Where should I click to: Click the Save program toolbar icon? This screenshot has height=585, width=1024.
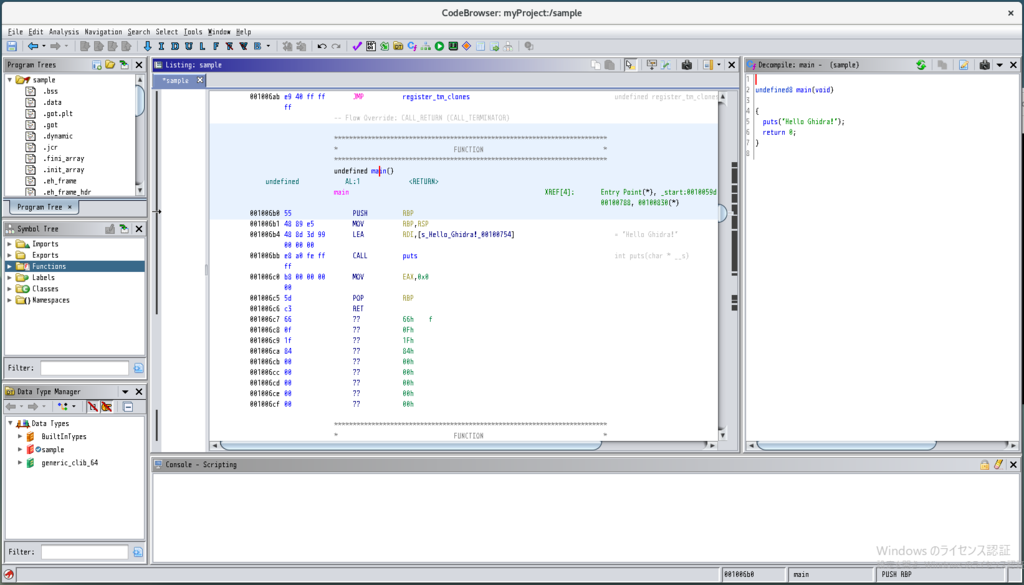(11, 46)
